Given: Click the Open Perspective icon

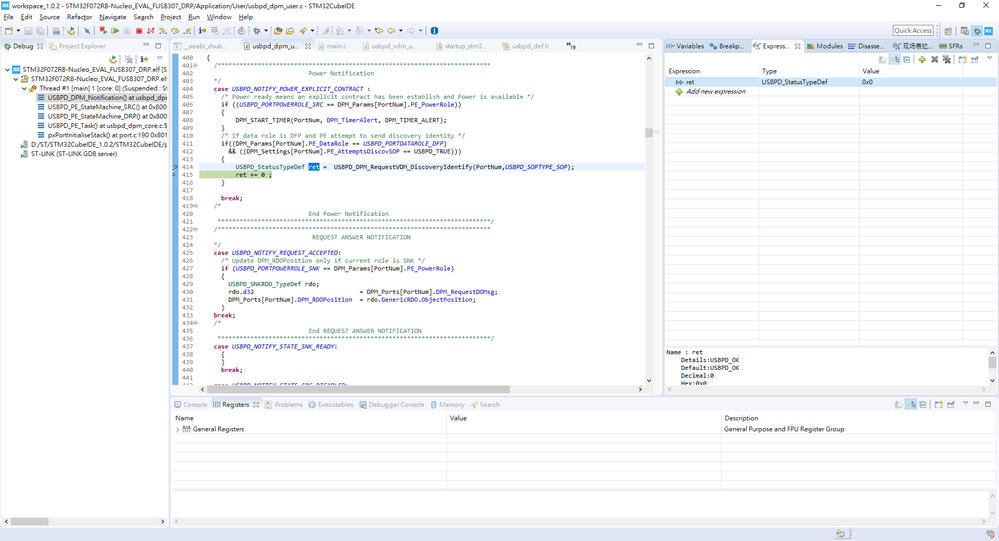Looking at the screenshot, I should (x=948, y=31).
